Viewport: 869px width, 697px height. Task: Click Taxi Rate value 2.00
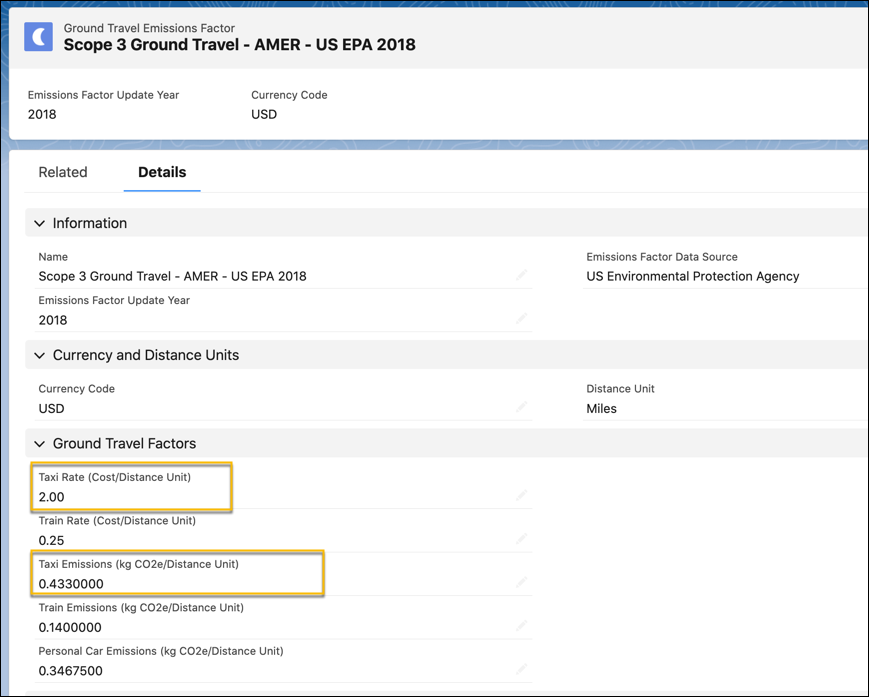(52, 497)
